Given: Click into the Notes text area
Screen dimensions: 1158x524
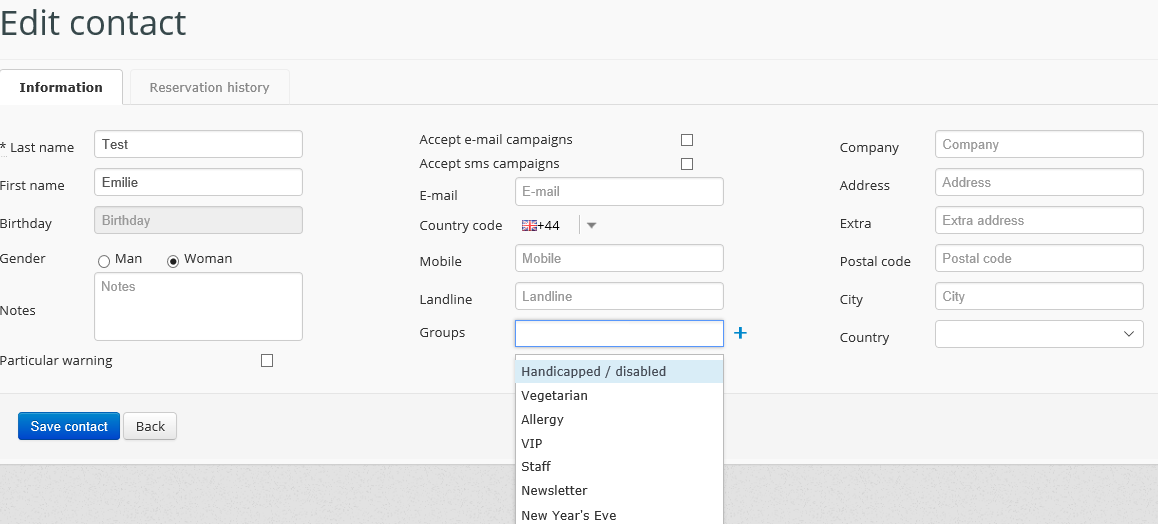Looking at the screenshot, I should pyautogui.click(x=198, y=306).
